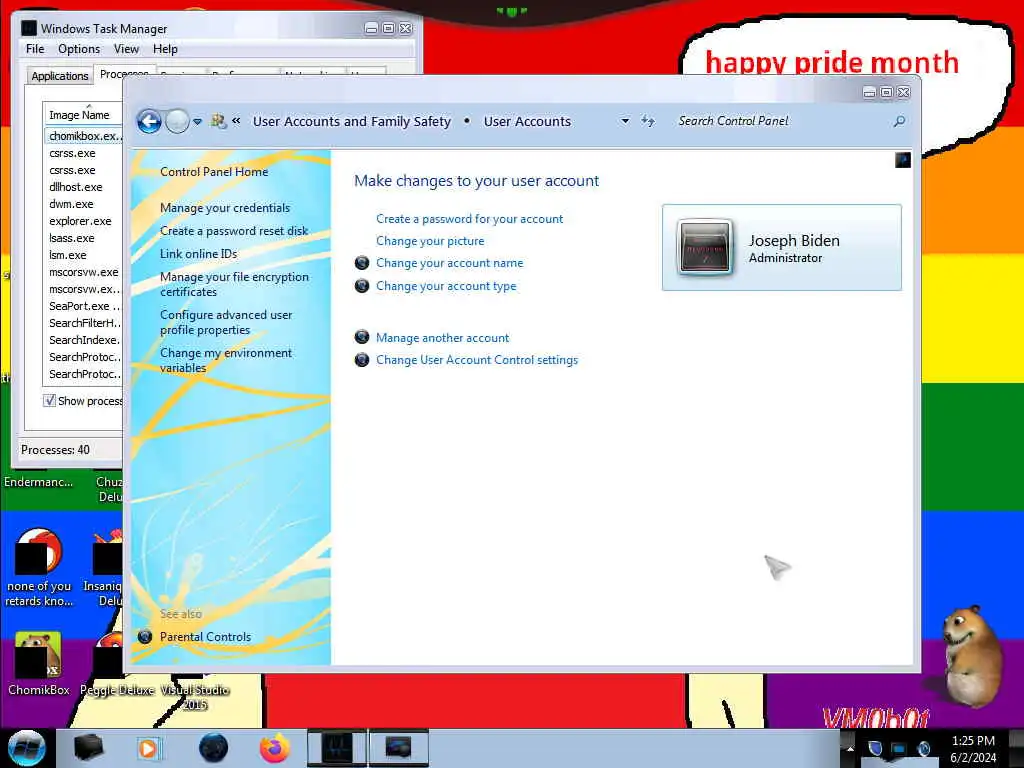The image size is (1024, 768).
Task: Select chomikbox.exe process row
Action: [84, 136]
